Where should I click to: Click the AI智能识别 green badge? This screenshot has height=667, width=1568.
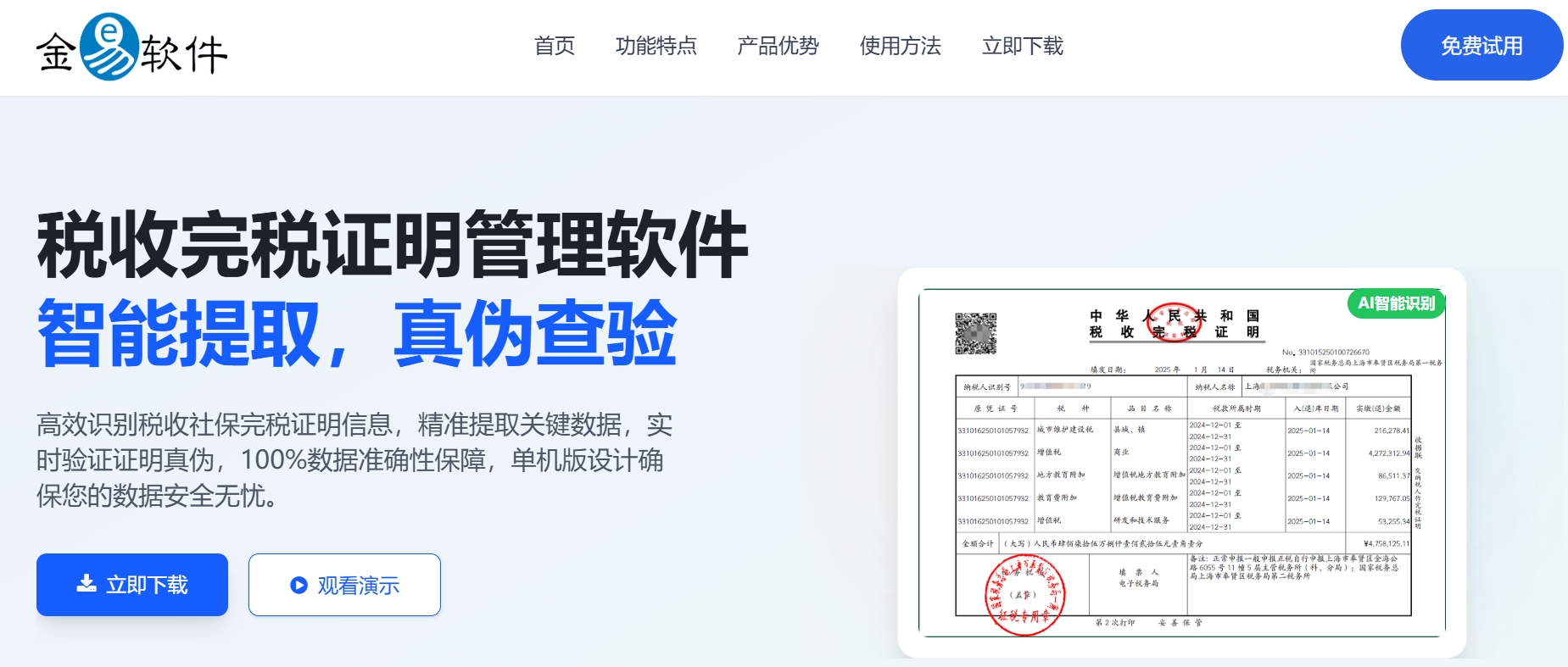coord(1396,303)
